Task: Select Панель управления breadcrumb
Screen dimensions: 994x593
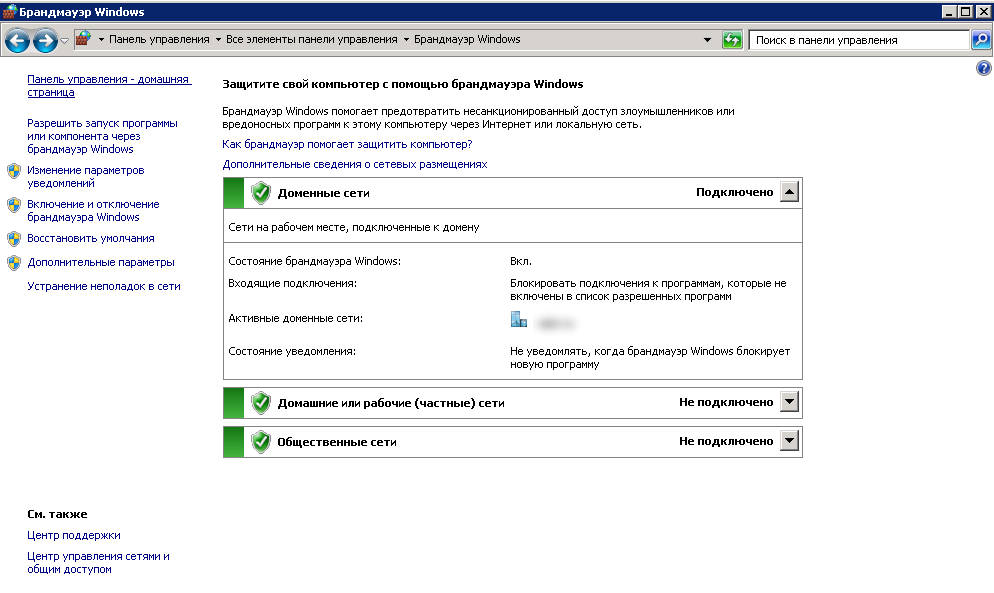Action: click(x=159, y=39)
